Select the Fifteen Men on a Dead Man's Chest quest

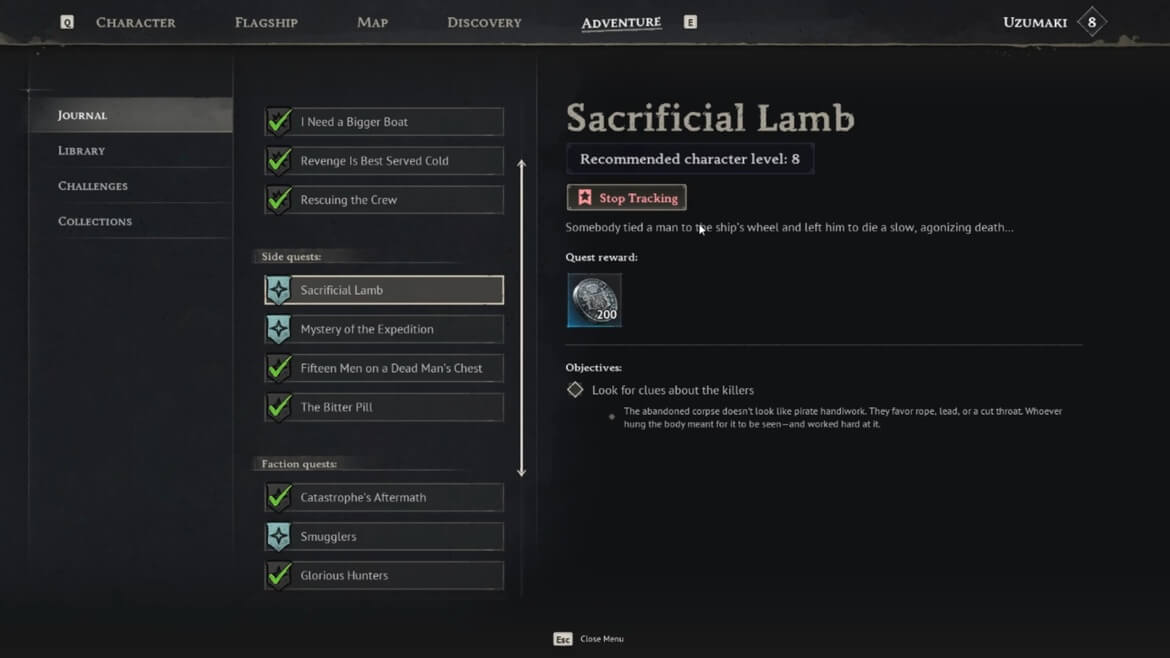[x=391, y=368]
